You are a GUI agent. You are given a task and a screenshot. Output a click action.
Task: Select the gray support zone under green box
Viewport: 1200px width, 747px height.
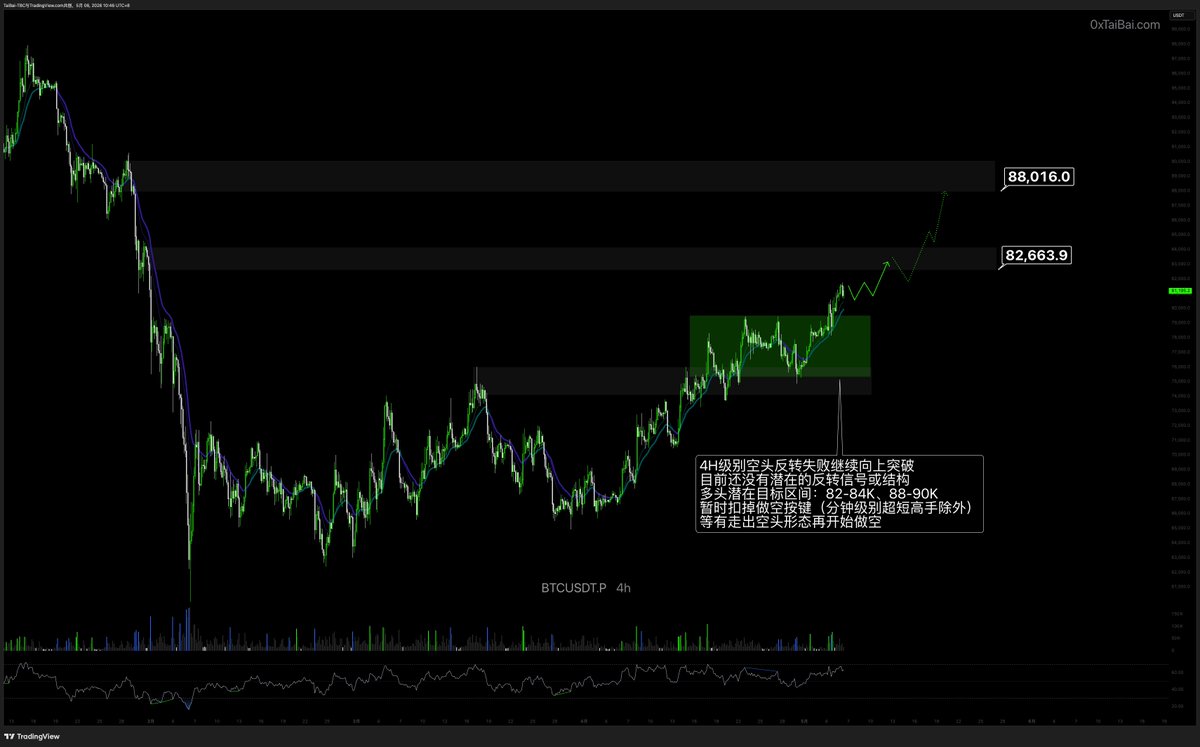(x=672, y=381)
